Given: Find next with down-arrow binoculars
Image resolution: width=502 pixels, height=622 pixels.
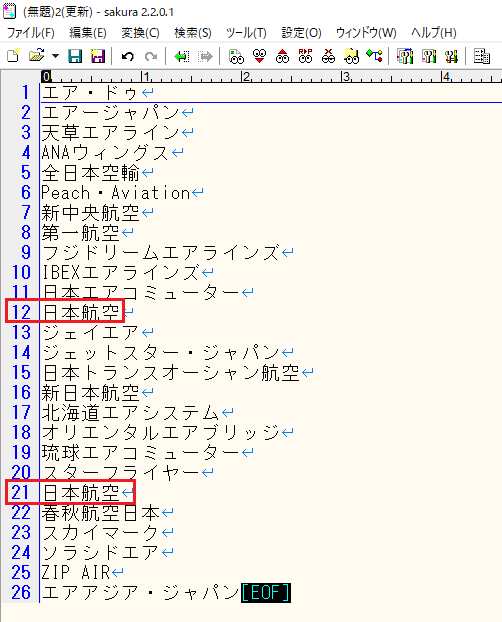Looking at the screenshot, I should 259,56.
